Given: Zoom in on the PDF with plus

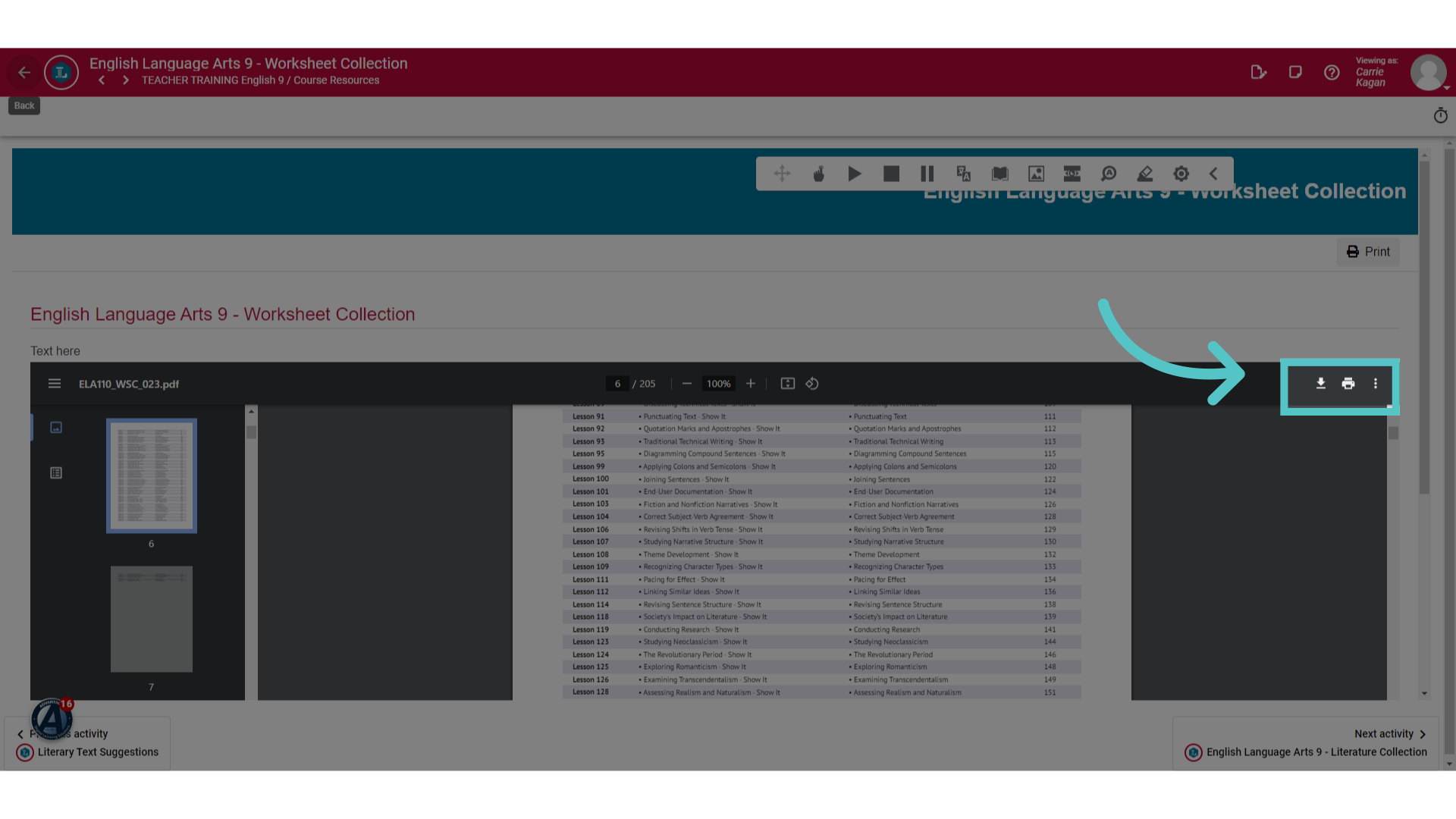Looking at the screenshot, I should [x=751, y=384].
